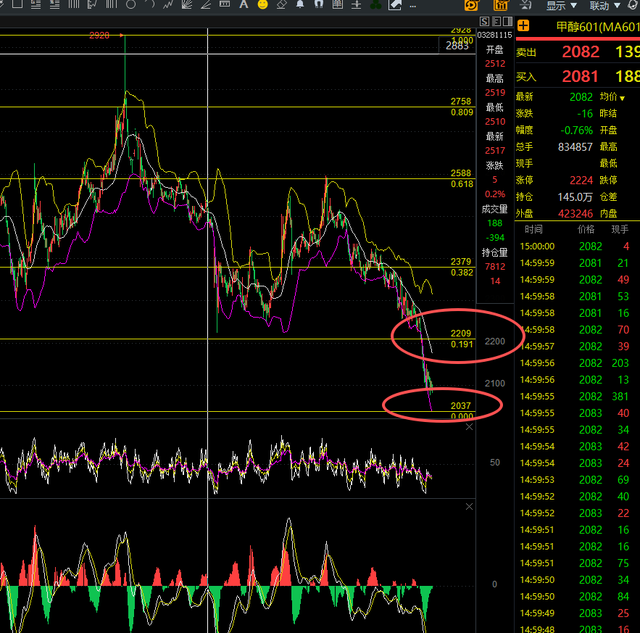
Task: Click the 最低 value 2510
Action: point(495,122)
